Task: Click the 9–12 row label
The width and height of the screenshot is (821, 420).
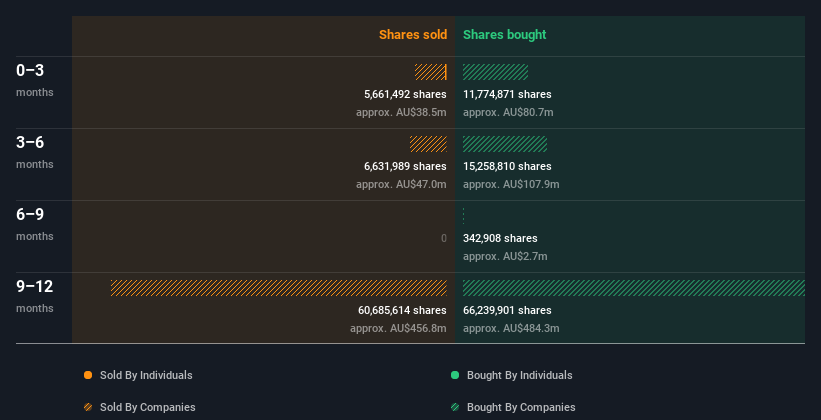Action: click(35, 286)
